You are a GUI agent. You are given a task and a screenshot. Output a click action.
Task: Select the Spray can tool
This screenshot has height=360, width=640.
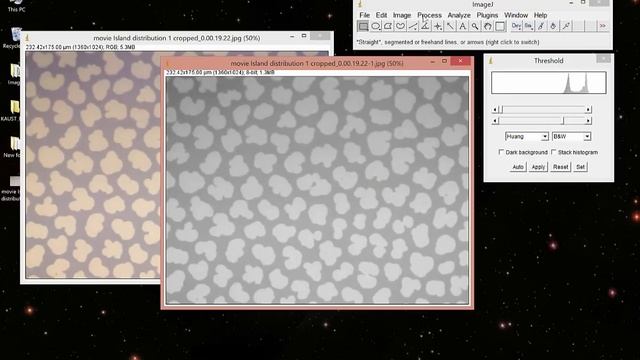(x=566, y=26)
